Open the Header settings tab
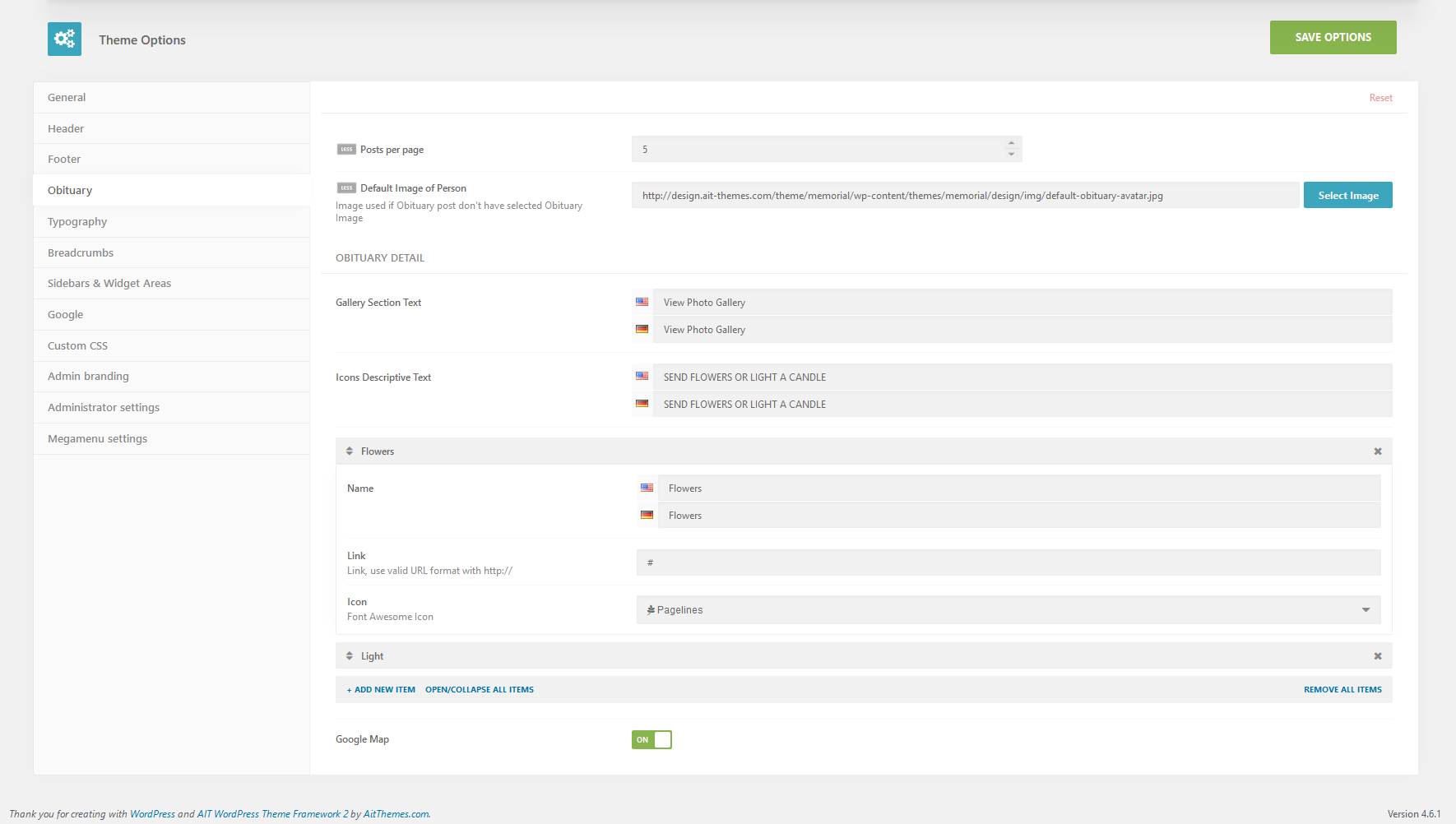1456x824 pixels. 171,128
